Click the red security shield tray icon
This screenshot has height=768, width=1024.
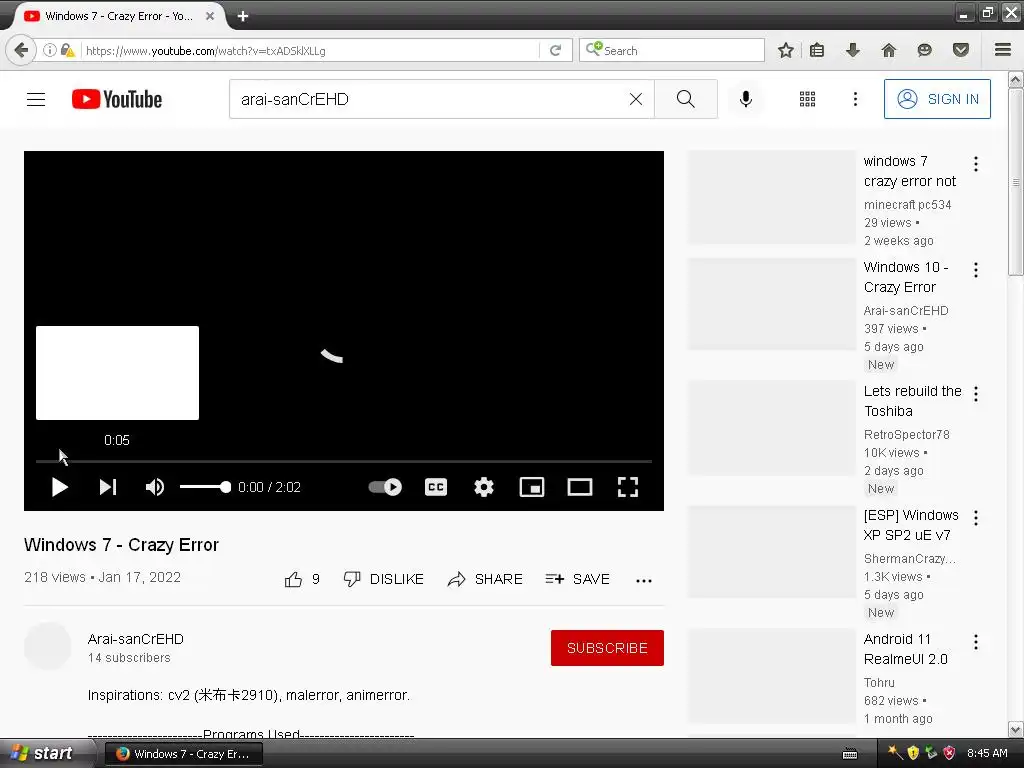click(x=950, y=754)
